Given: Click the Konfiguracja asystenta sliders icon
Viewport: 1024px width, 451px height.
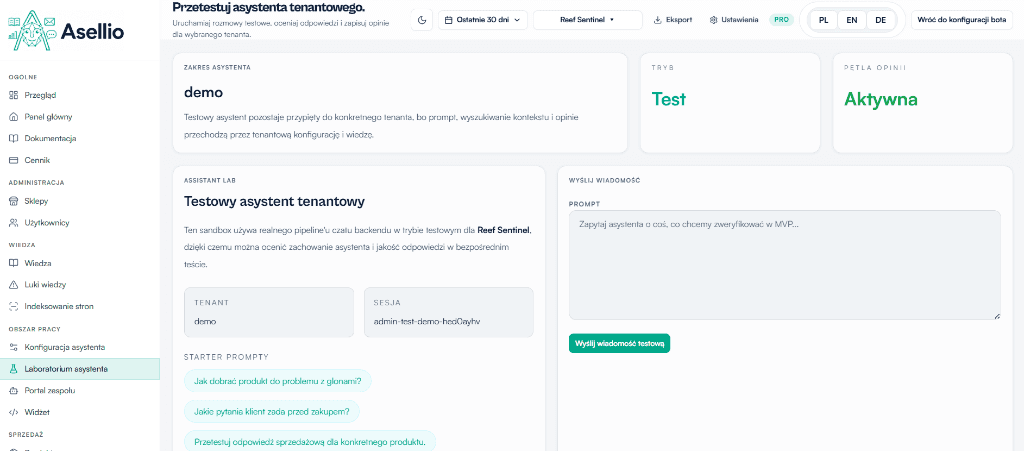Looking at the screenshot, I should (13, 347).
